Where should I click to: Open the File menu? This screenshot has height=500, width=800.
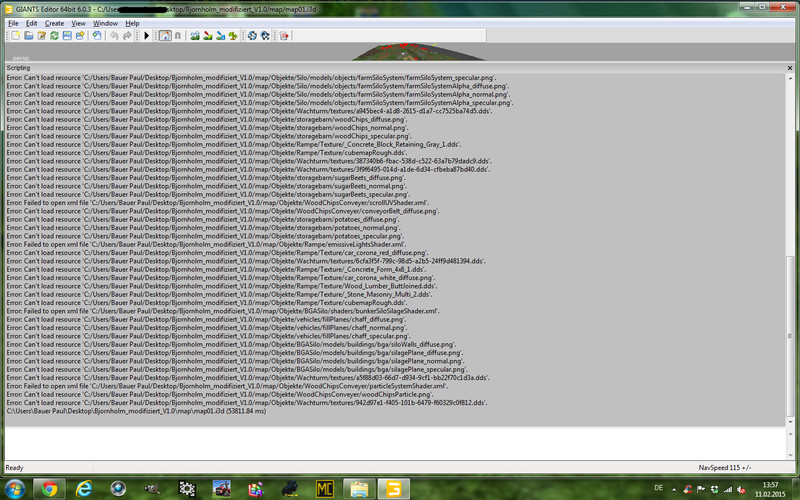pyautogui.click(x=13, y=22)
